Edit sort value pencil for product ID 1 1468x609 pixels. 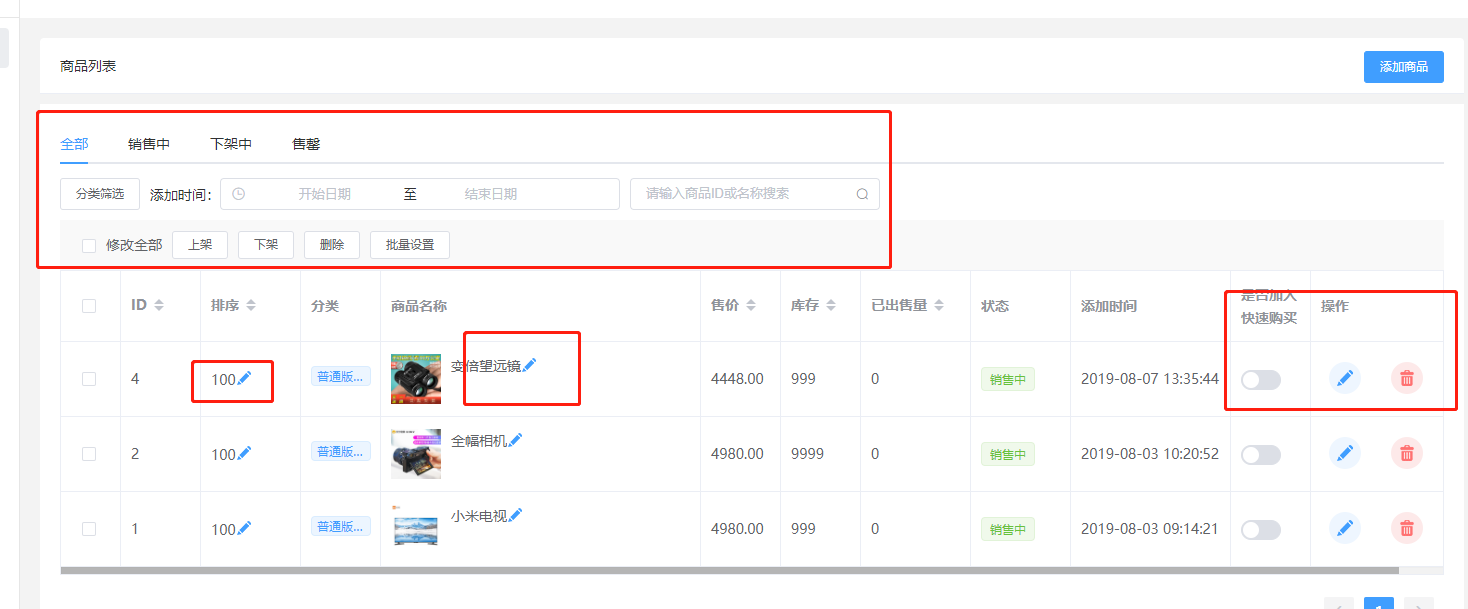point(244,528)
